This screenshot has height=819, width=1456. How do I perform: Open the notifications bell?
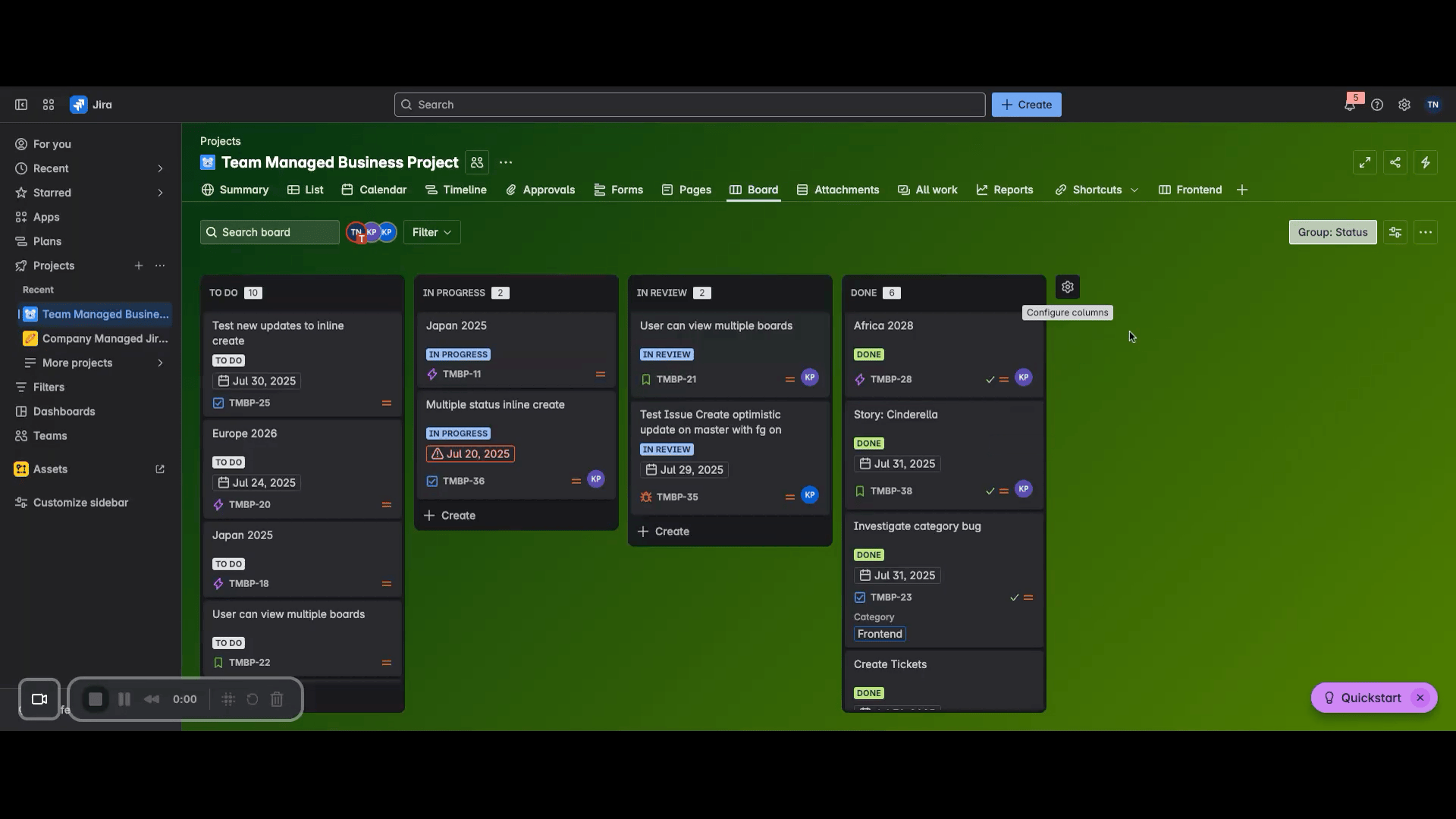[x=1350, y=105]
